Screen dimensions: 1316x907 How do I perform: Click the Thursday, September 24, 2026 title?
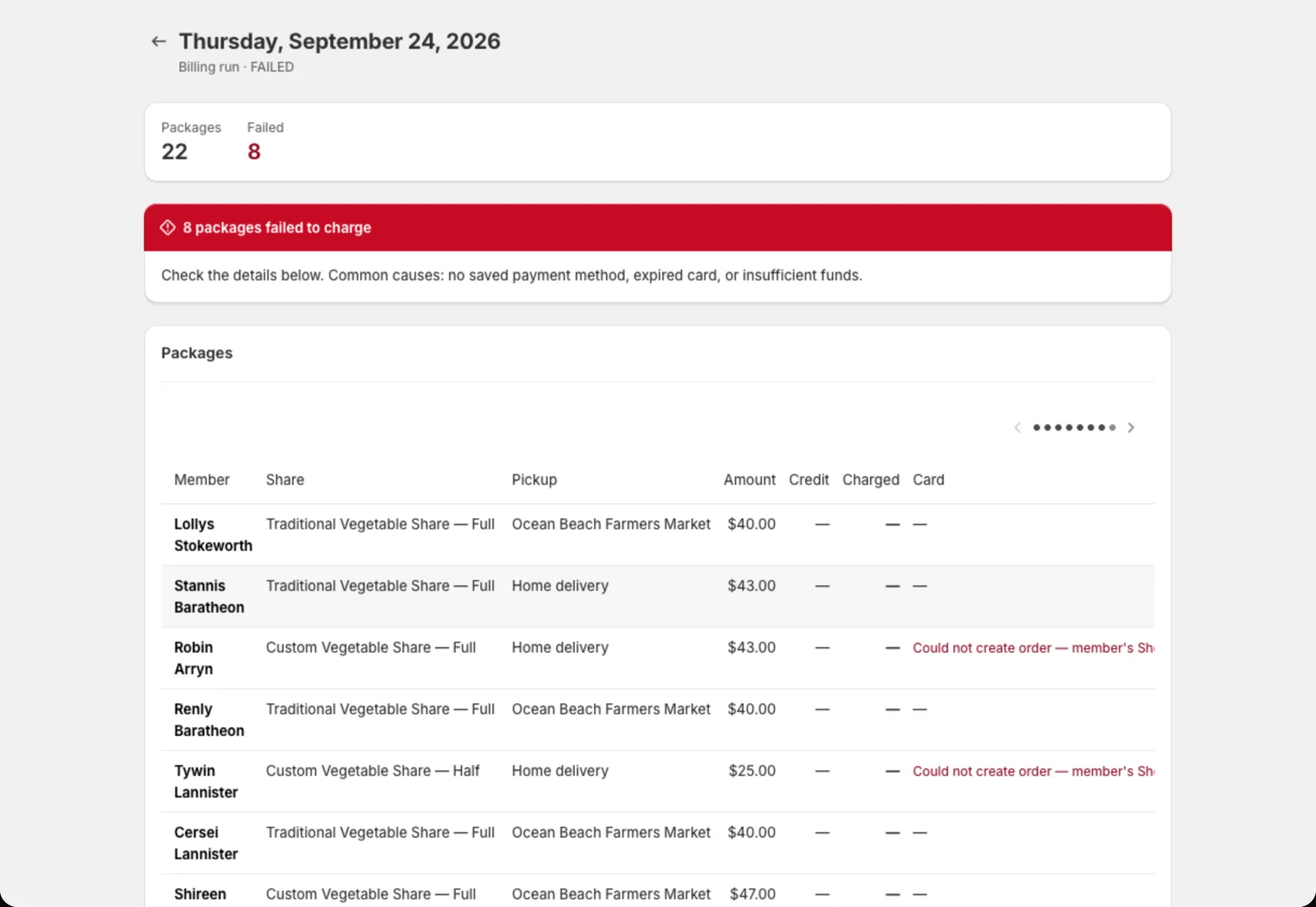pos(340,41)
